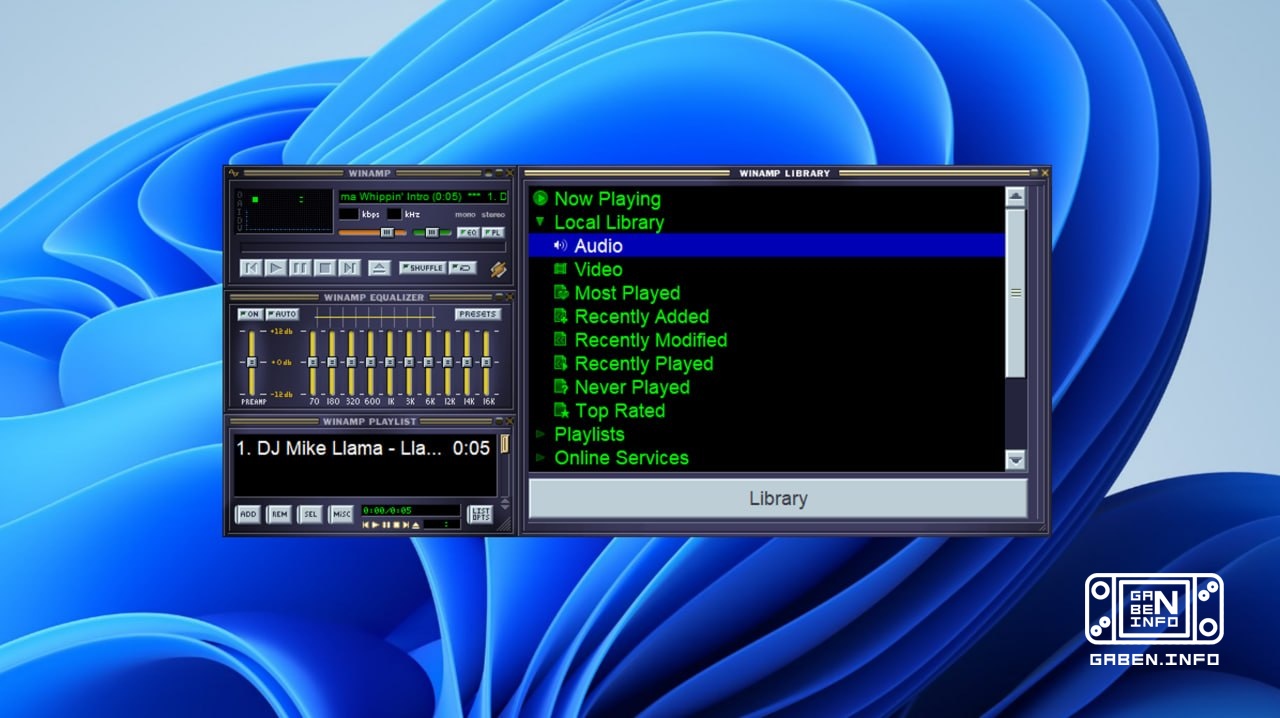Select Audio in the Local Library
This screenshot has height=718, width=1280.
766,246
